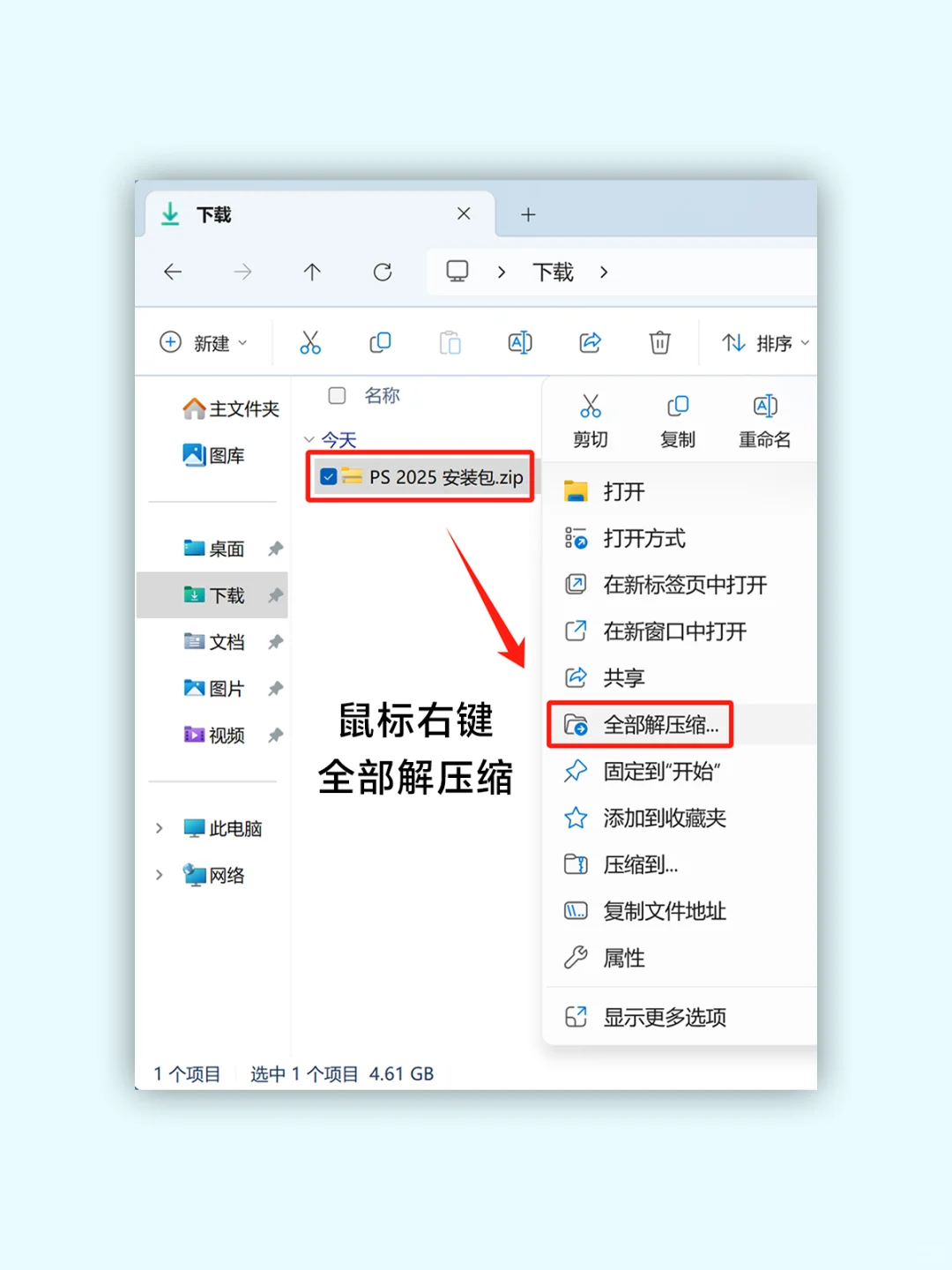Screen dimensions: 952x1270
Task: Toggle the select-all checkbox in the 名称 header
Action: click(337, 396)
